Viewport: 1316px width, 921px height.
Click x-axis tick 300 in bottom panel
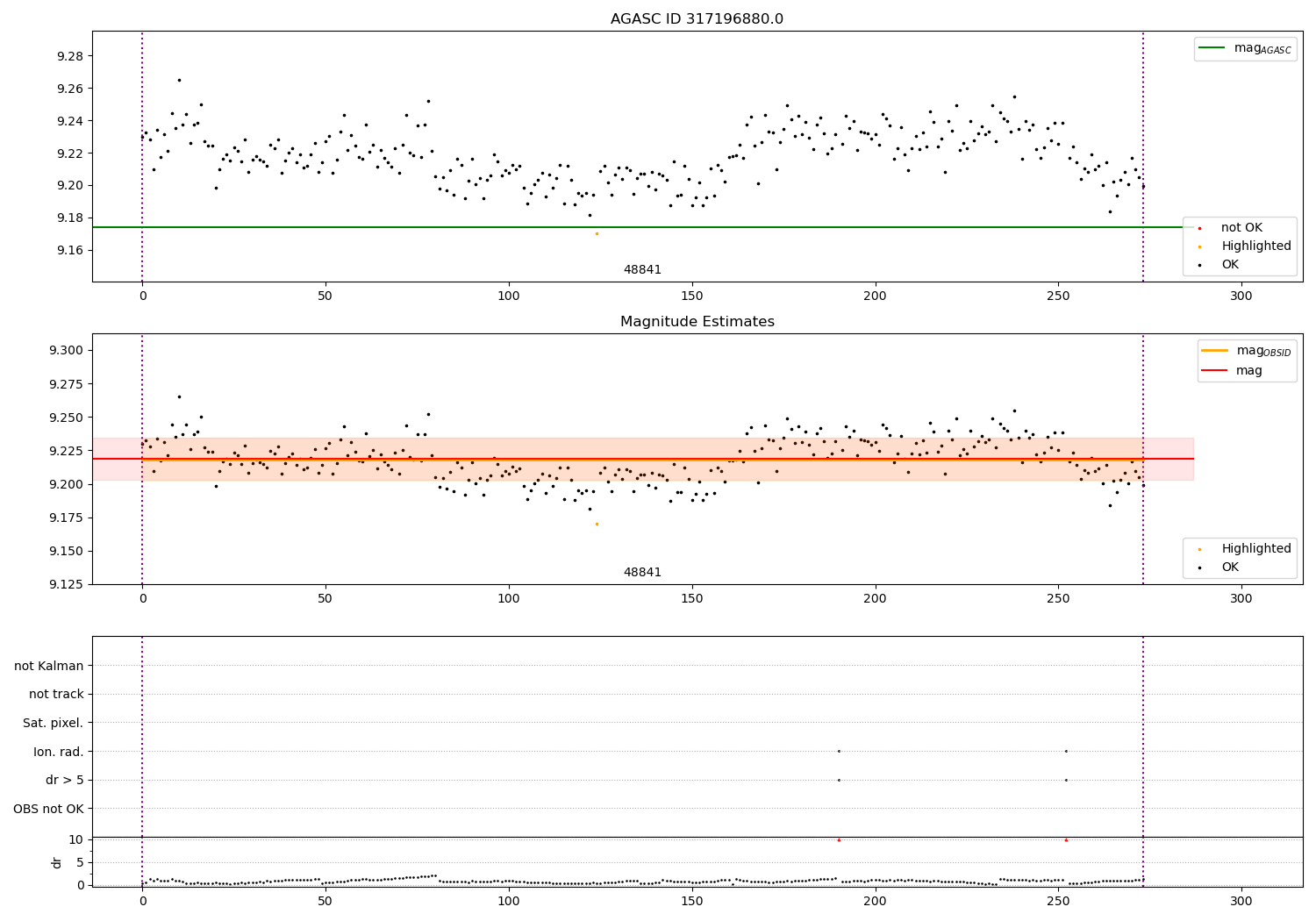pos(1241,901)
